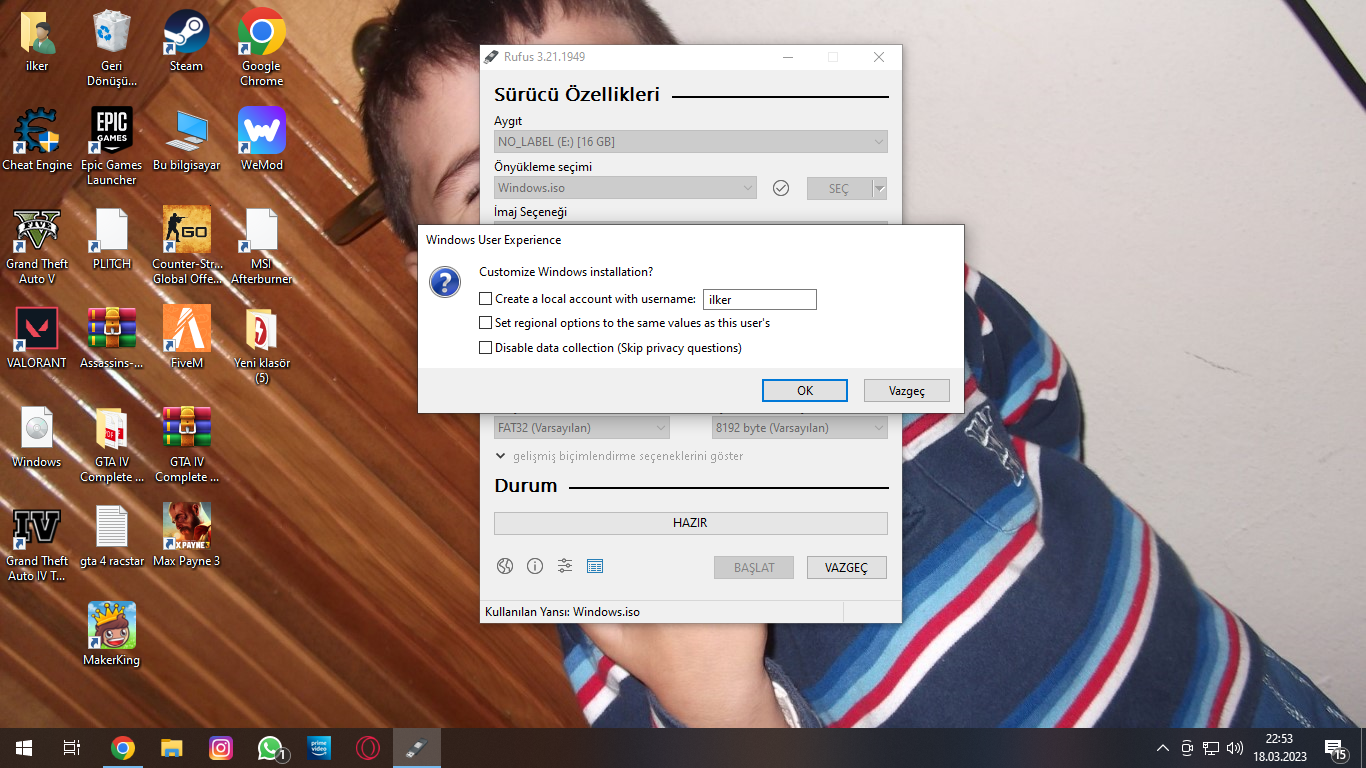Open Bu bilgisayar desktop icon
Image resolution: width=1366 pixels, height=768 pixels.
(x=186, y=131)
